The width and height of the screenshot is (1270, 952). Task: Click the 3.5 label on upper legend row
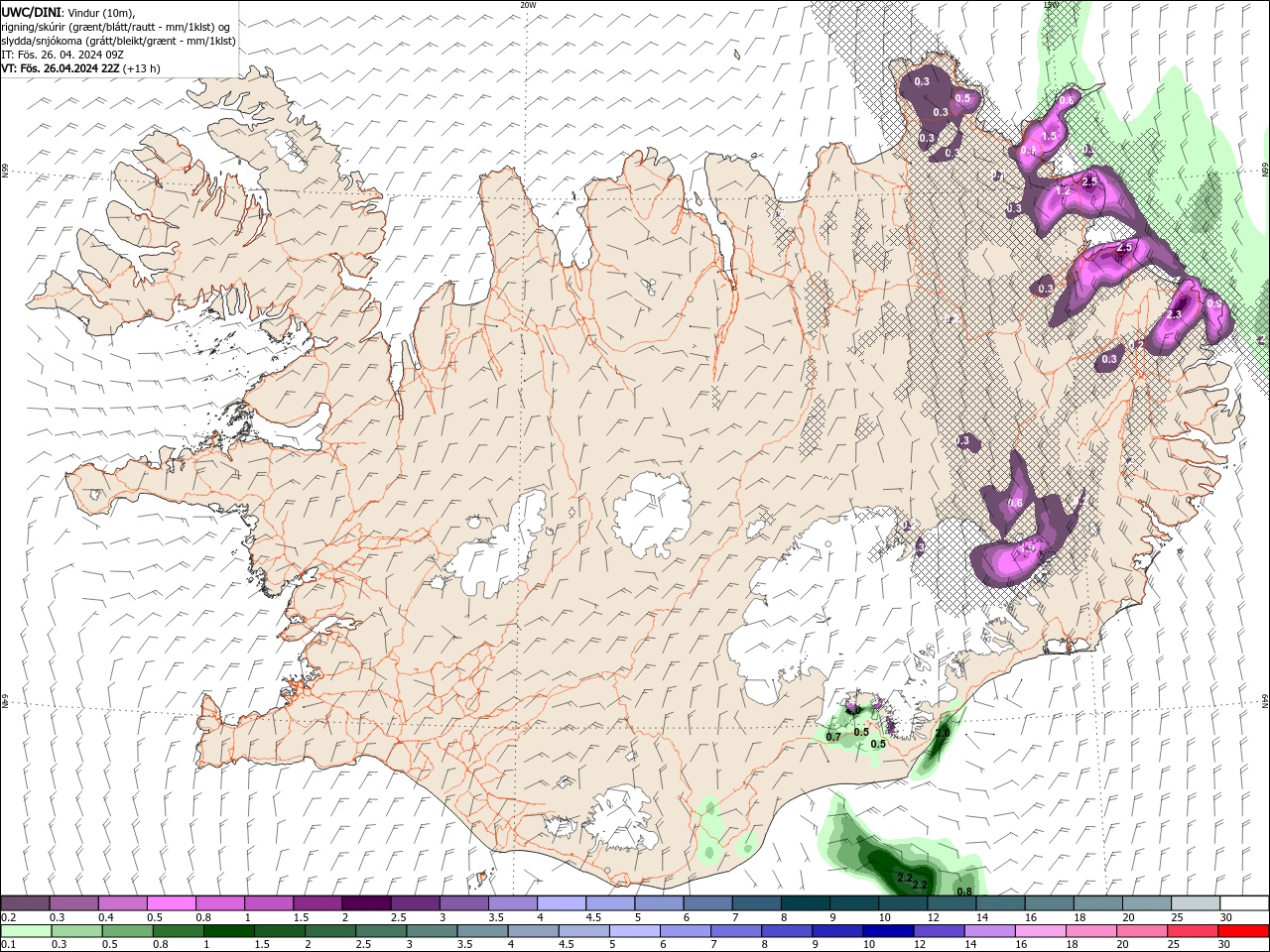pyautogui.click(x=496, y=917)
